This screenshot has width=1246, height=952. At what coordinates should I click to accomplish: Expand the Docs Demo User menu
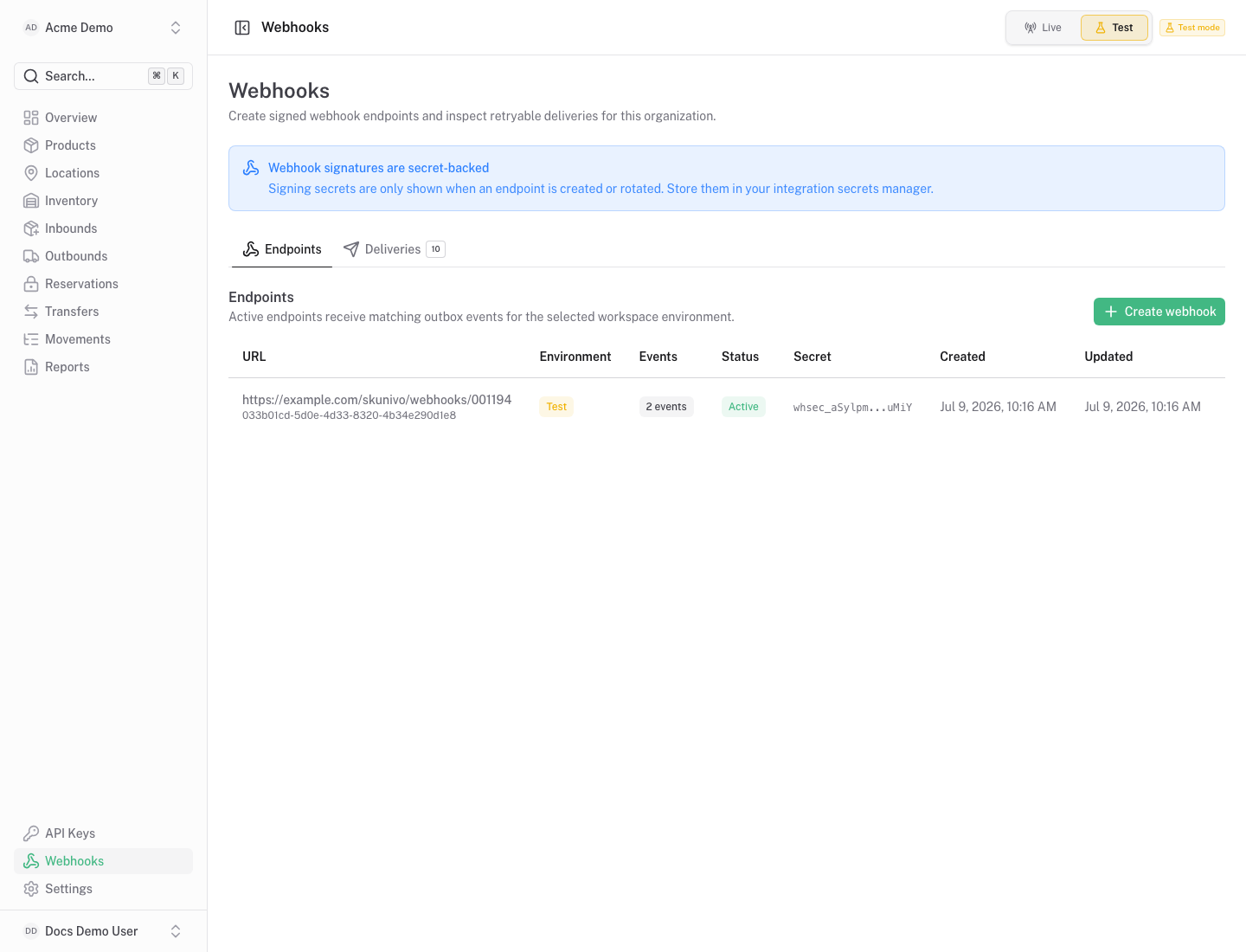pos(104,931)
